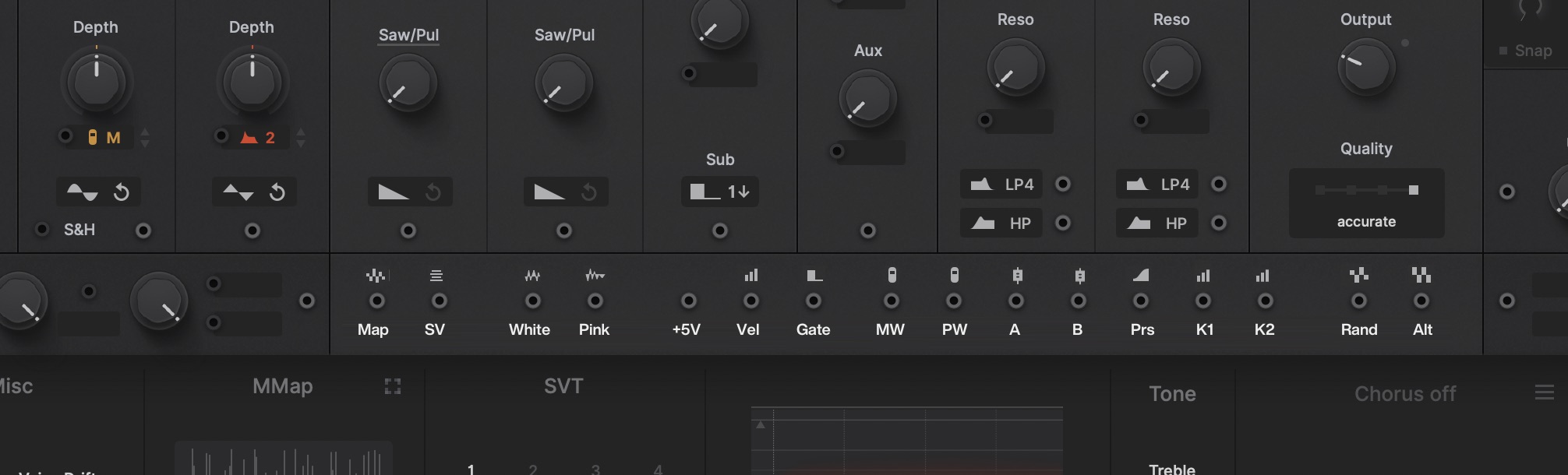Click the jack left of S&H label

(x=42, y=229)
